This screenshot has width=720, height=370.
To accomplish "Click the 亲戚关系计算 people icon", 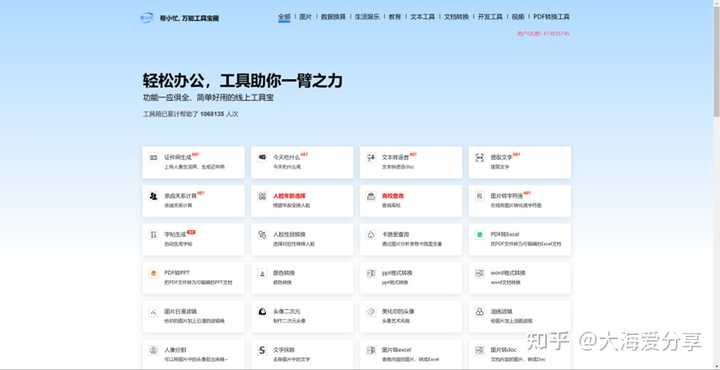I will (x=153, y=196).
